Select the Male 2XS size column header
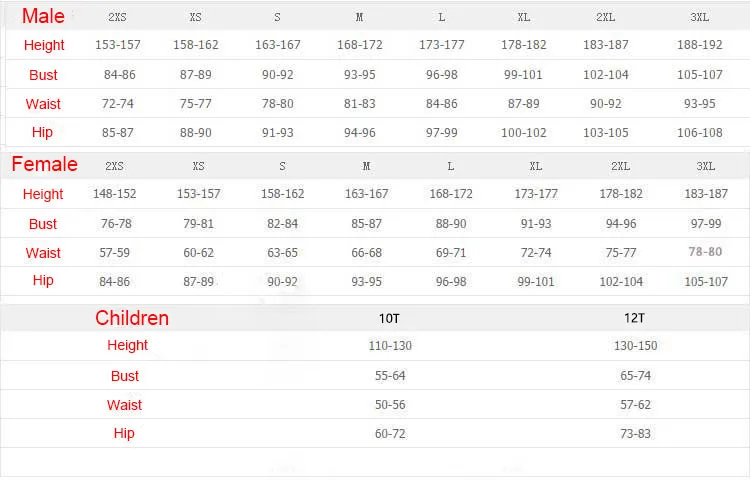This screenshot has width=750, height=480. 117,17
